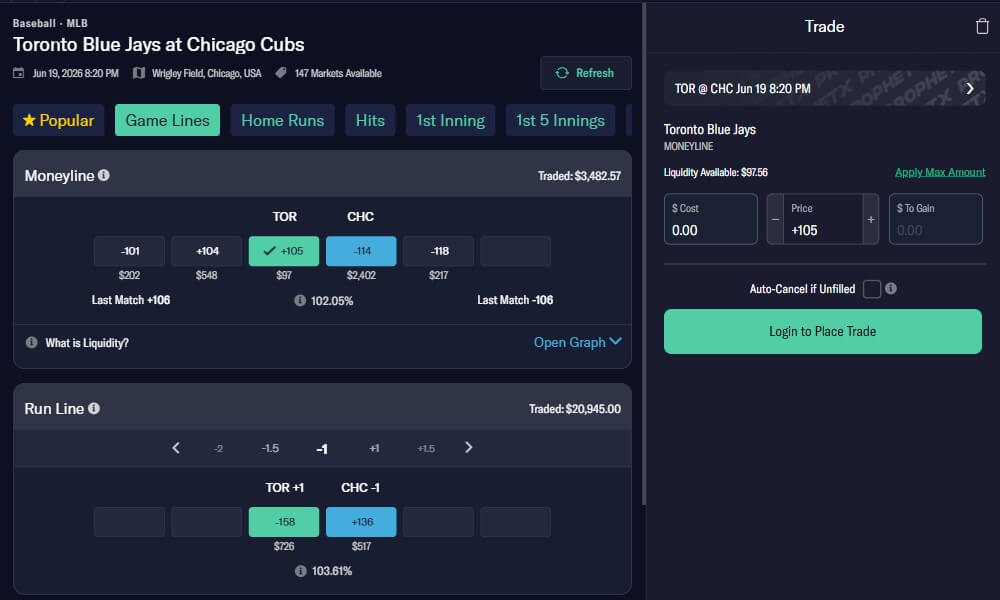Select run line +1

point(374,448)
